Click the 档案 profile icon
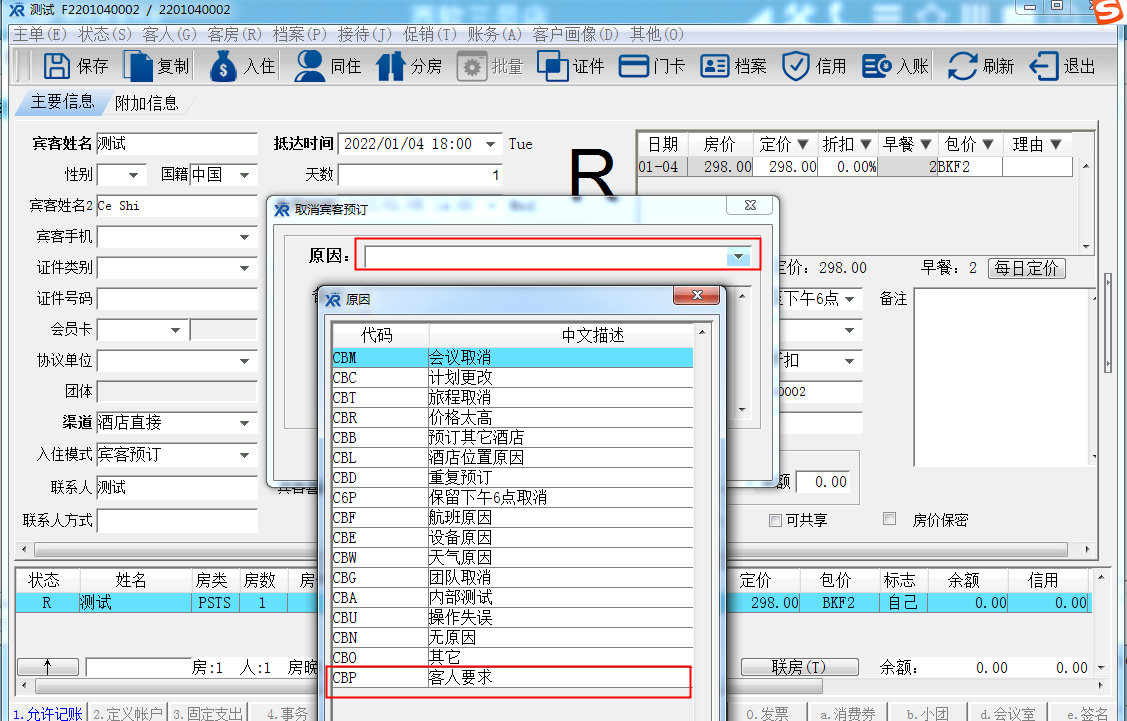1127x721 pixels. [714, 66]
